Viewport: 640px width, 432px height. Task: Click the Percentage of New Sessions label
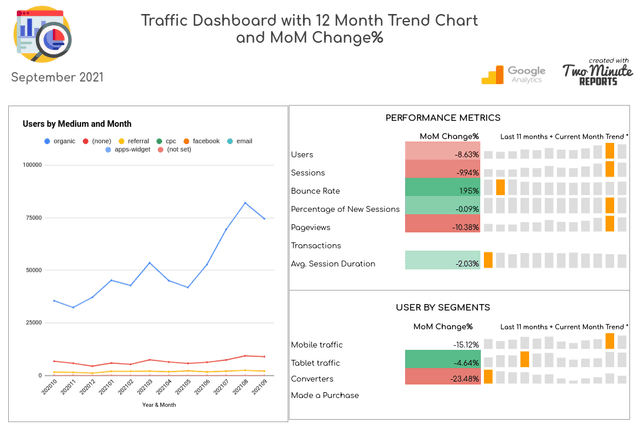click(345, 209)
